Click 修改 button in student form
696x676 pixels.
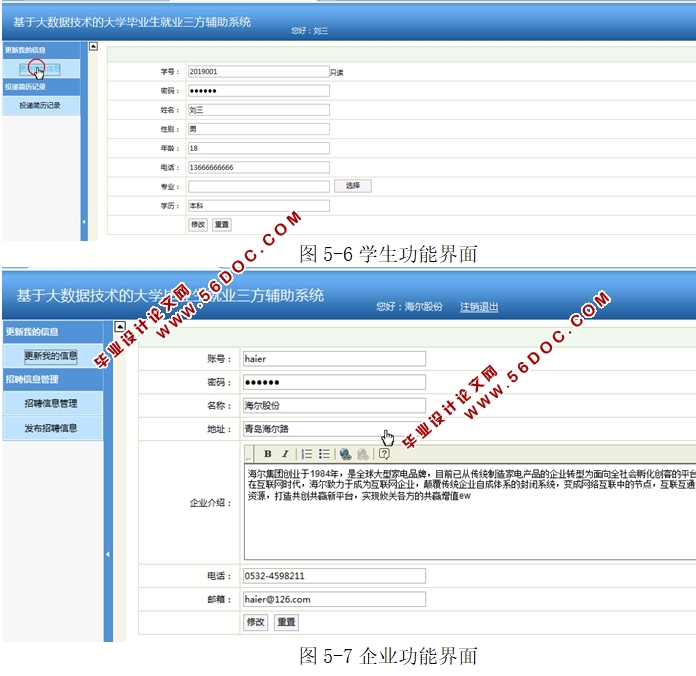click(198, 225)
